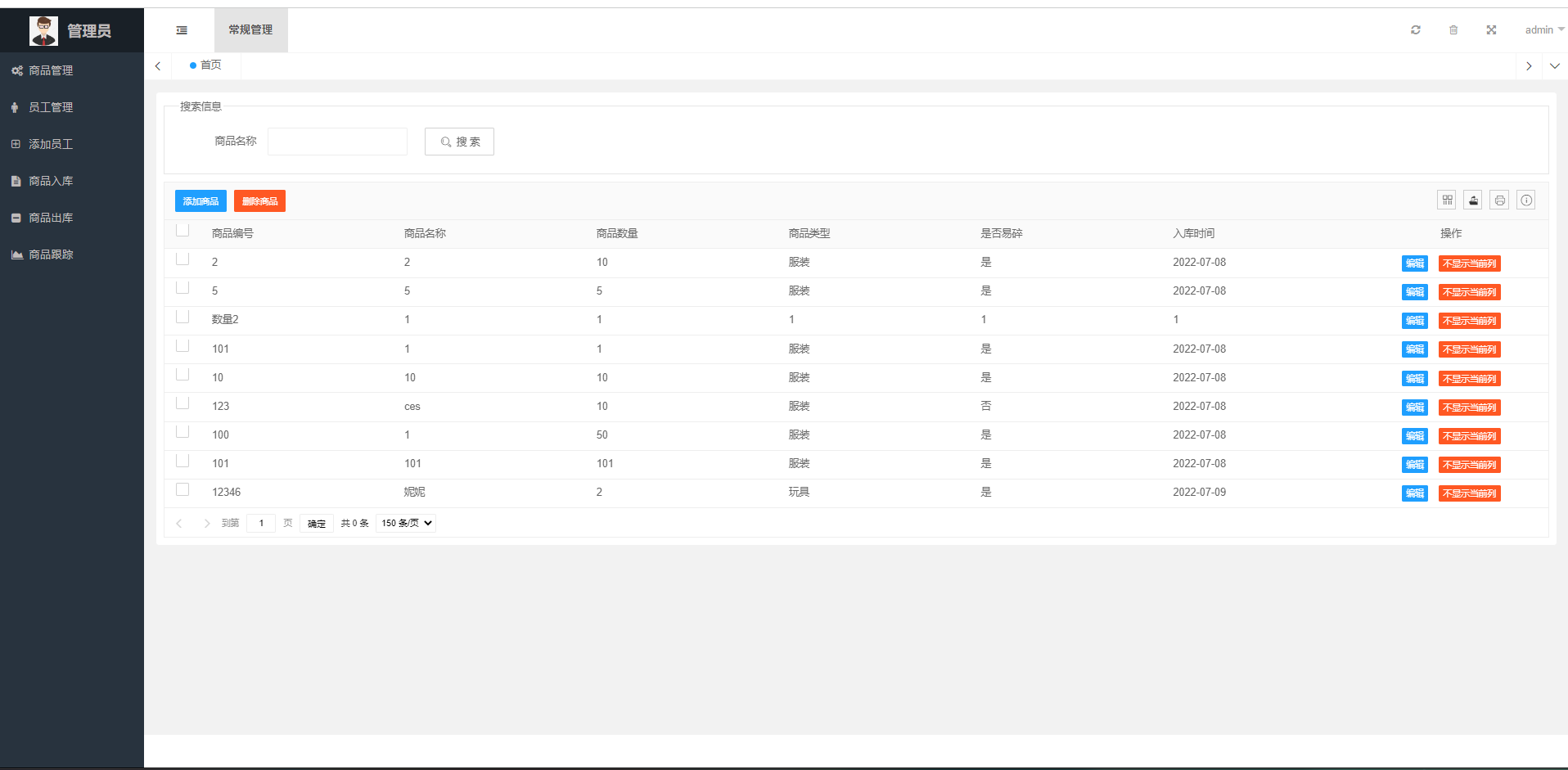Focus the 商品名称 search input field
This screenshot has width=1568, height=770.
tap(337, 142)
